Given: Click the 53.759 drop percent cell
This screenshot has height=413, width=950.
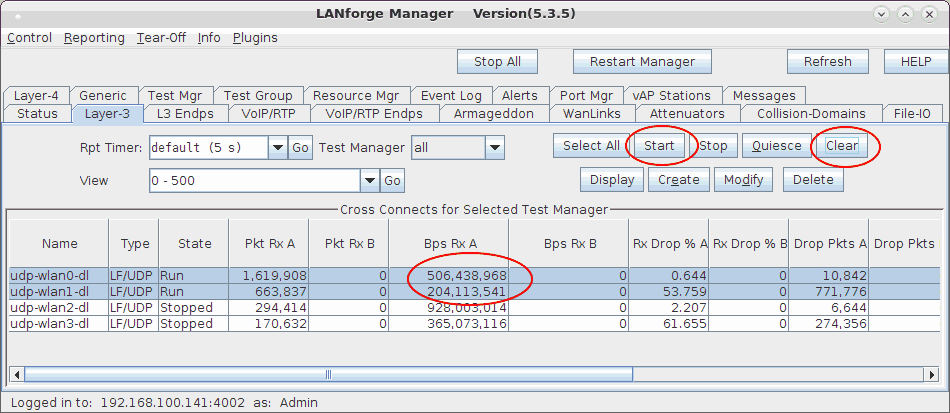Looking at the screenshot, I should click(x=669, y=292).
